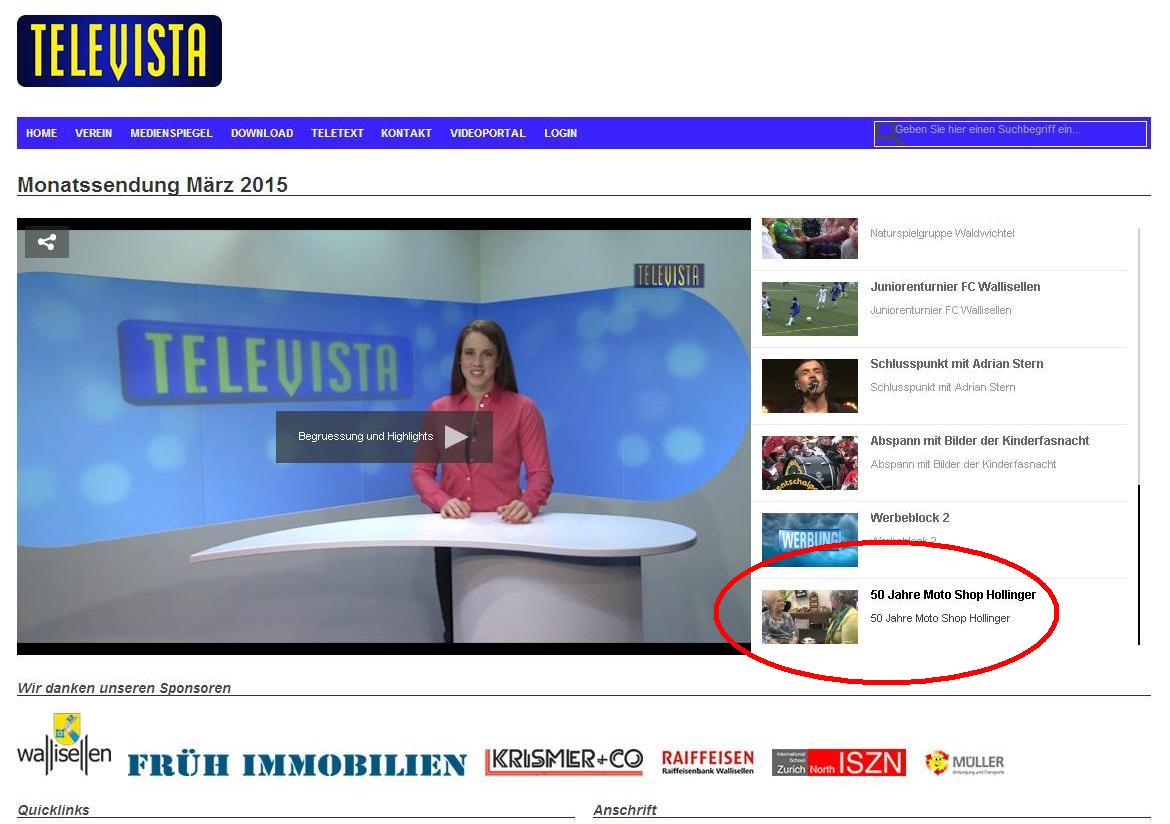Open the Raiffeisen sponsor logo

[x=708, y=763]
